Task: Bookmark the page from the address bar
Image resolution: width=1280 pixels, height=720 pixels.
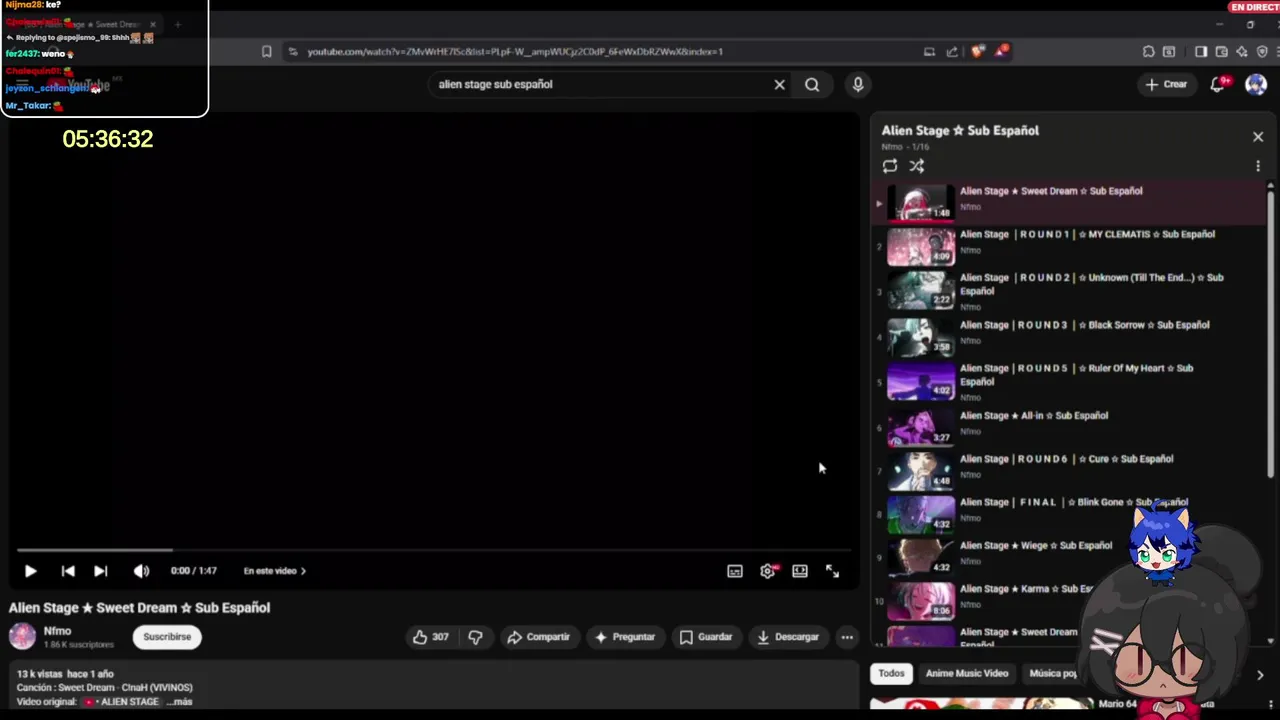Action: pos(266,52)
